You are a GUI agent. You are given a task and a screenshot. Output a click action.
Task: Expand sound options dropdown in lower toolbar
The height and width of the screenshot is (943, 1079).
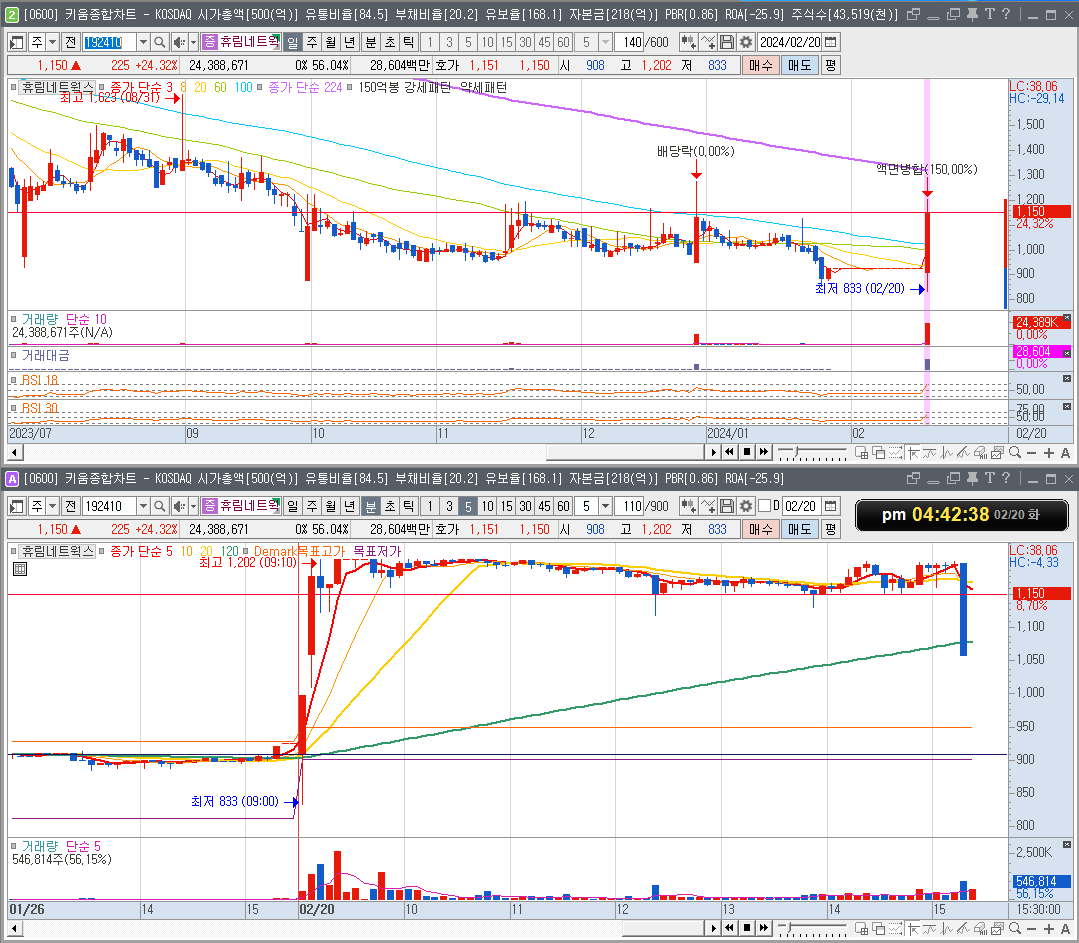[193, 507]
